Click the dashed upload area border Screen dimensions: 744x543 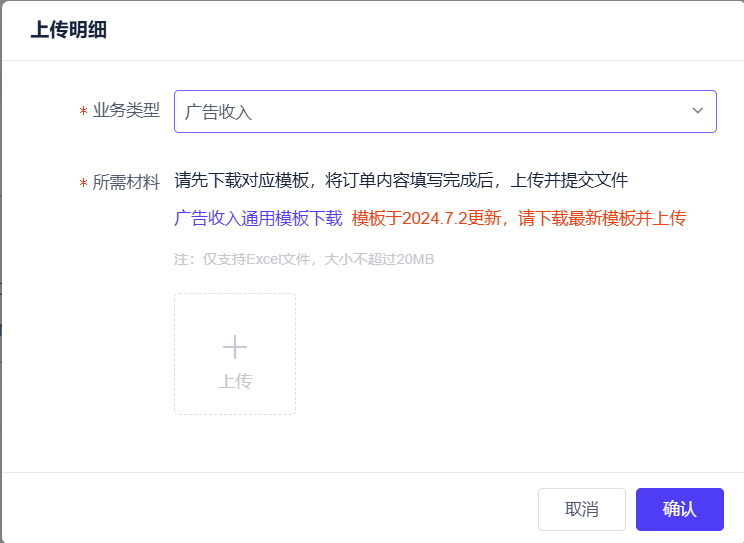pyautogui.click(x=175, y=354)
